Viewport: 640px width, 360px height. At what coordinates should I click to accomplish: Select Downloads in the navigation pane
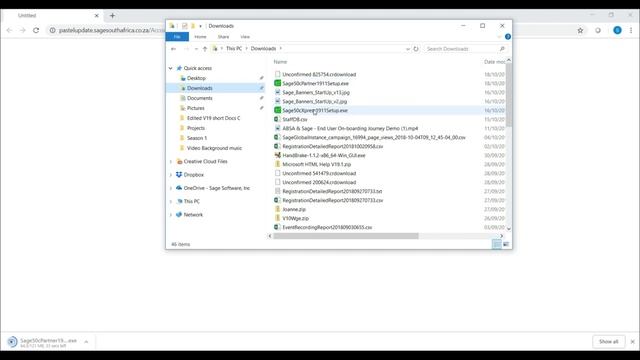coord(200,88)
